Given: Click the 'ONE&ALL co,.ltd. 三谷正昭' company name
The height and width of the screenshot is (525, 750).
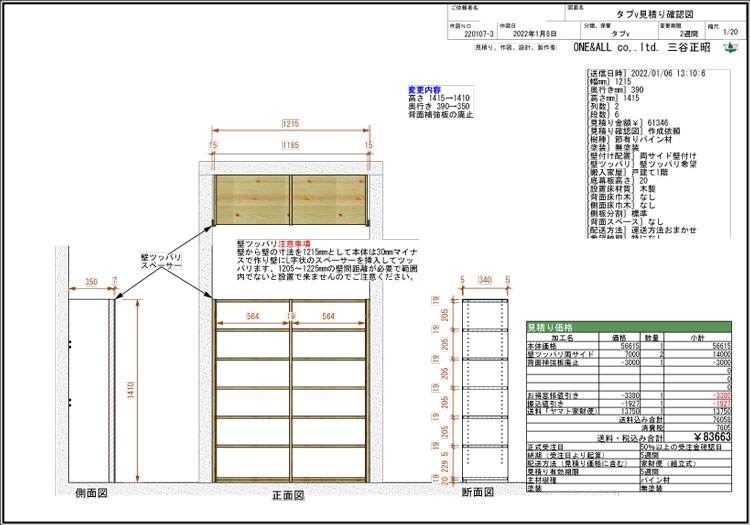Looking at the screenshot, I should 641,47.
